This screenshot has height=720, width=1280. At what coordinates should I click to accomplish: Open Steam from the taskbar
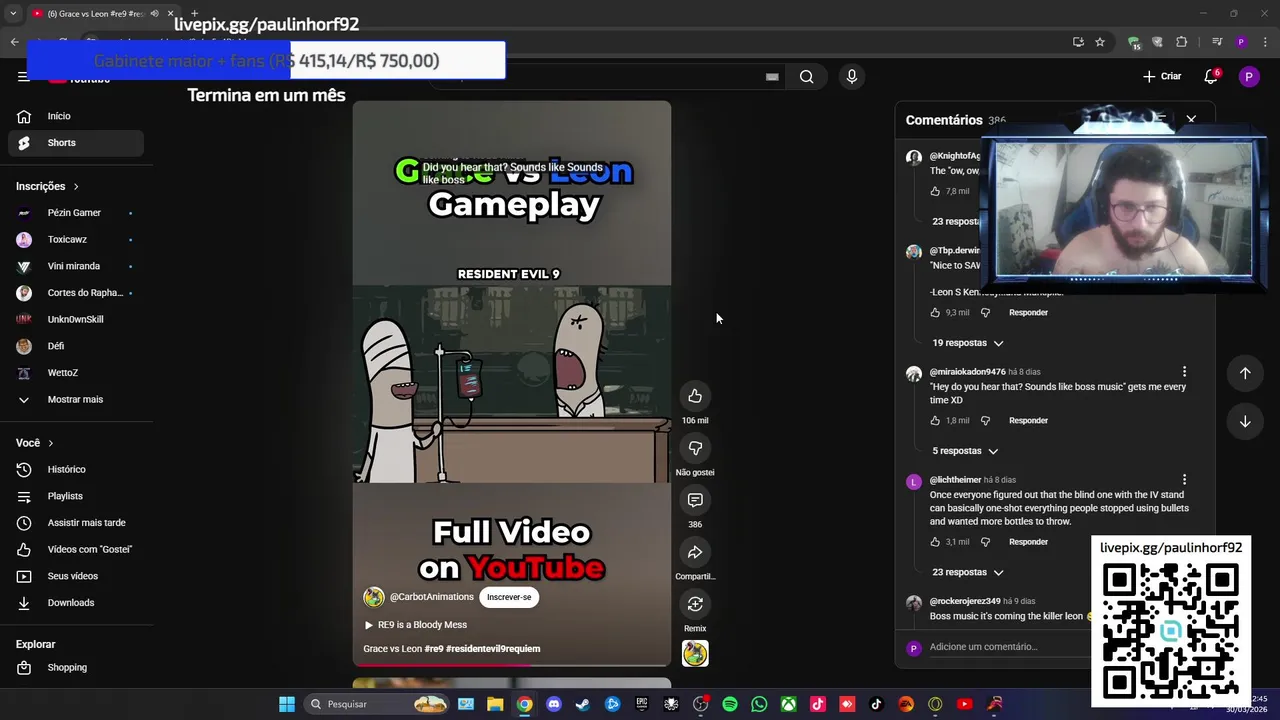pyautogui.click(x=583, y=704)
